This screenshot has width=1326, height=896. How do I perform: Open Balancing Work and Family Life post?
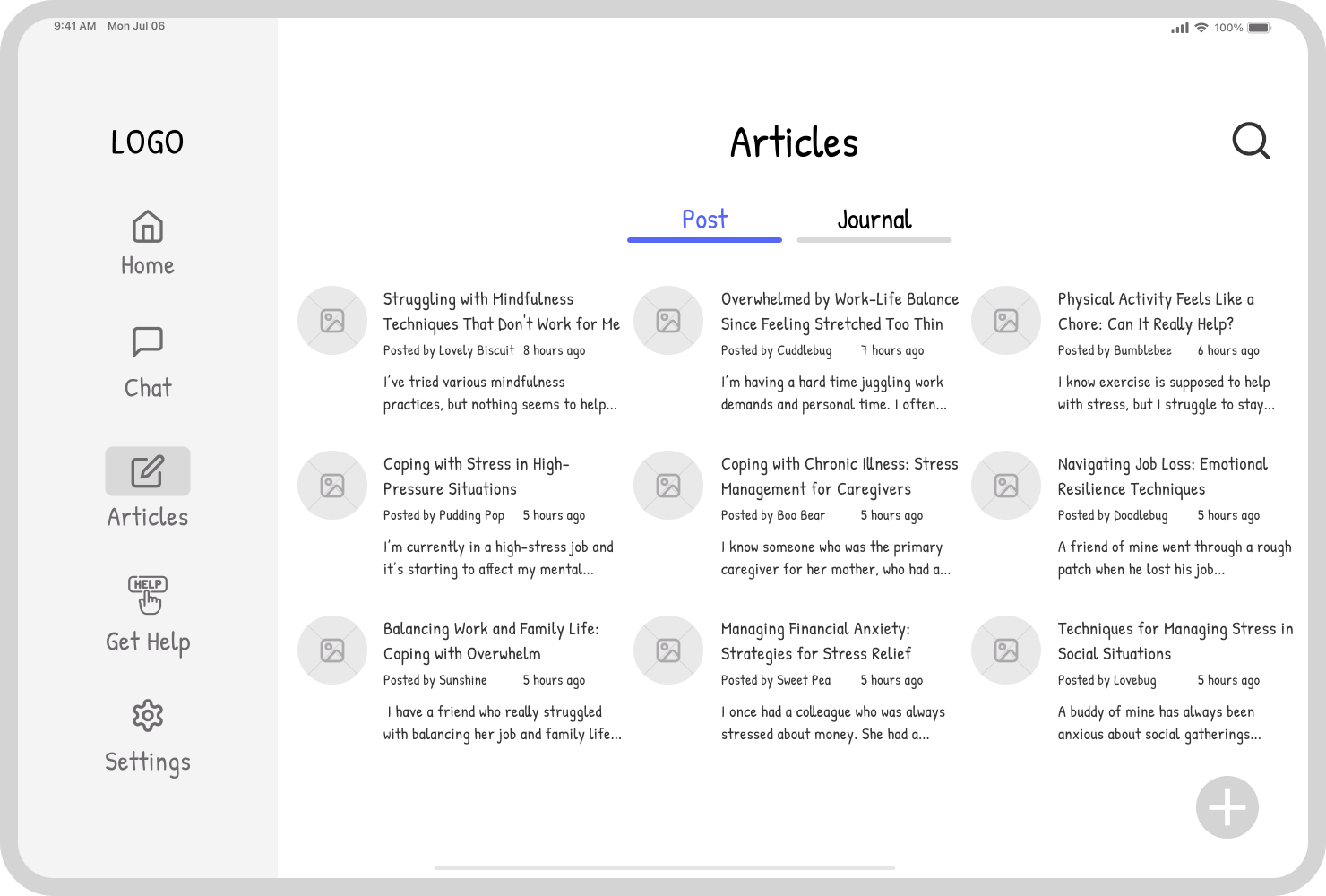(491, 641)
